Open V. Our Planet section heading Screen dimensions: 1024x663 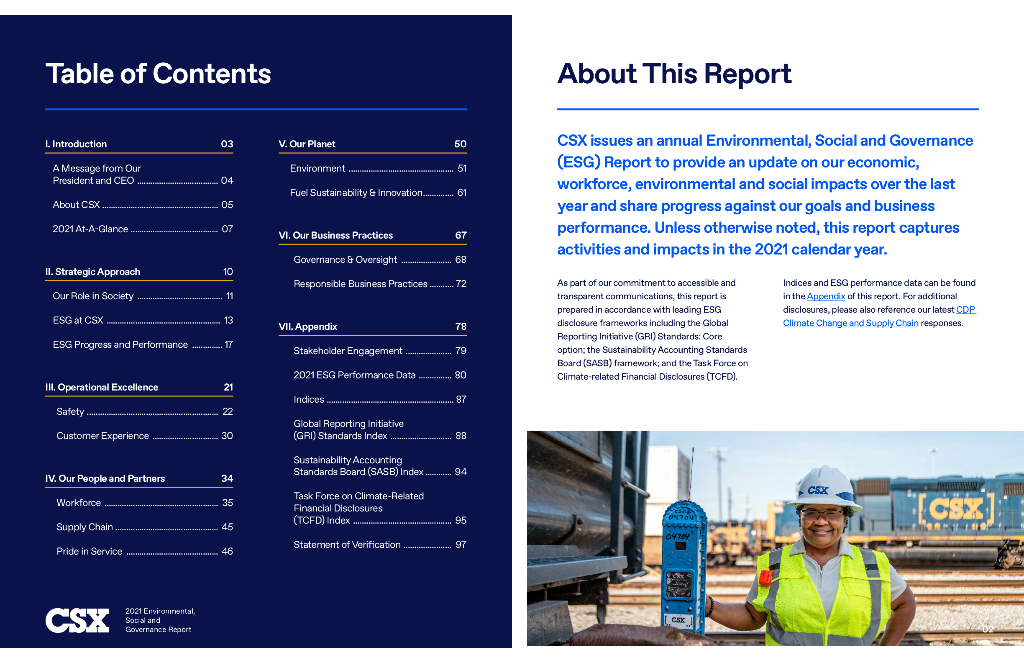tap(372, 144)
